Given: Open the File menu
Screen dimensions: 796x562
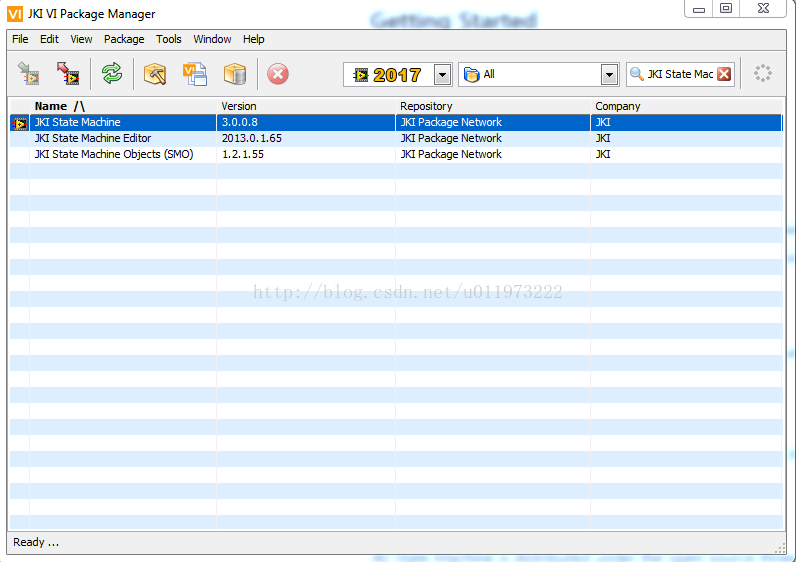Looking at the screenshot, I should point(20,39).
